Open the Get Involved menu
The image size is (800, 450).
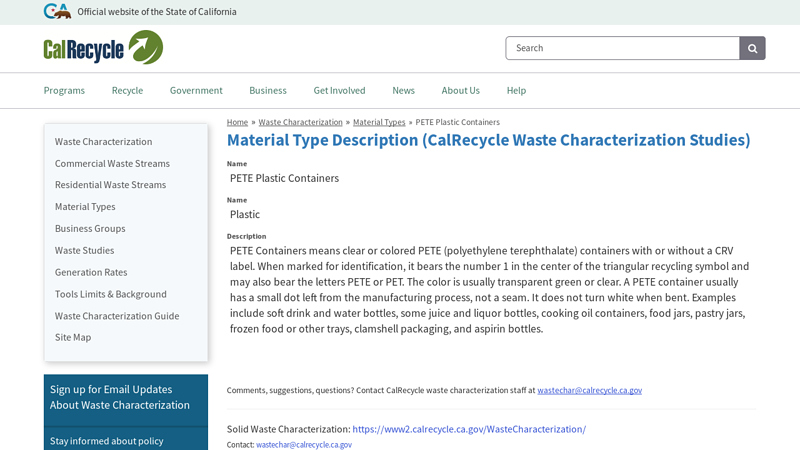tap(339, 90)
